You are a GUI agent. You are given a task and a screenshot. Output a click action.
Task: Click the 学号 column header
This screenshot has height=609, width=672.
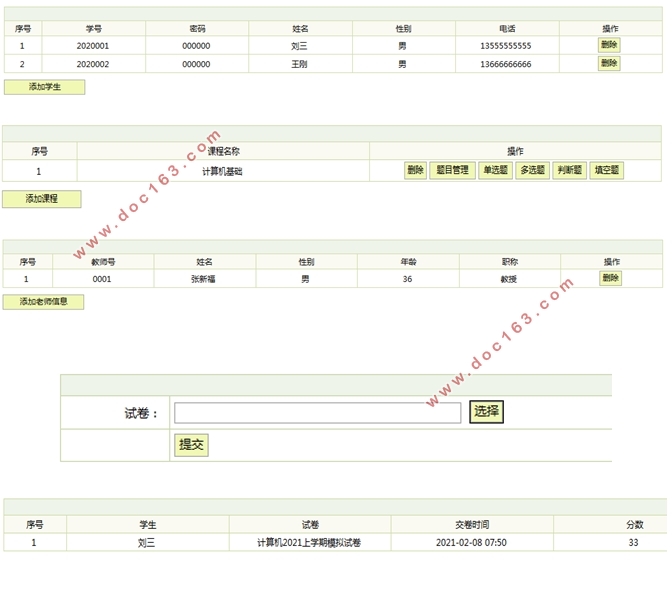pyautogui.click(x=94, y=29)
